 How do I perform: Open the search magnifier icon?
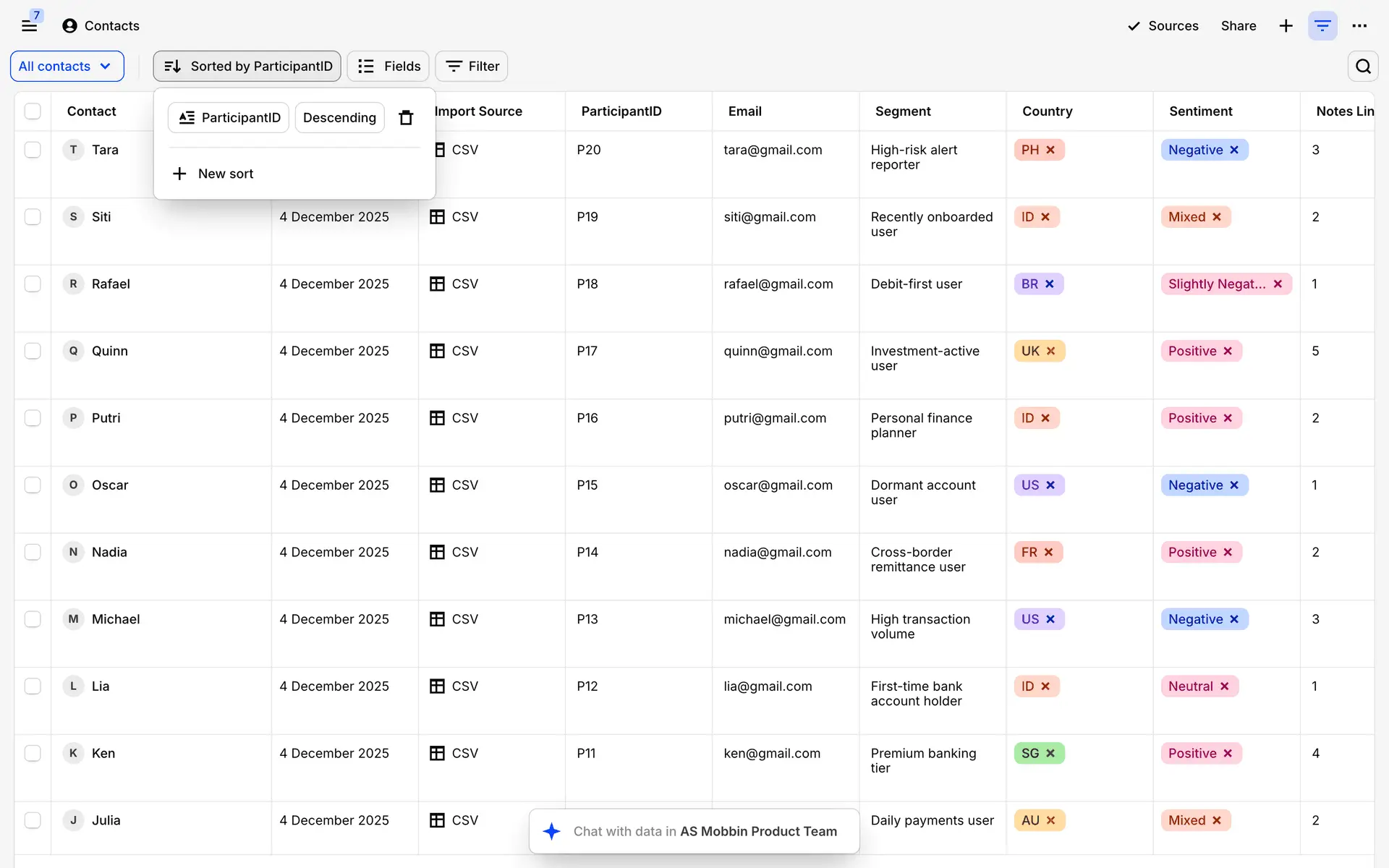click(x=1363, y=67)
